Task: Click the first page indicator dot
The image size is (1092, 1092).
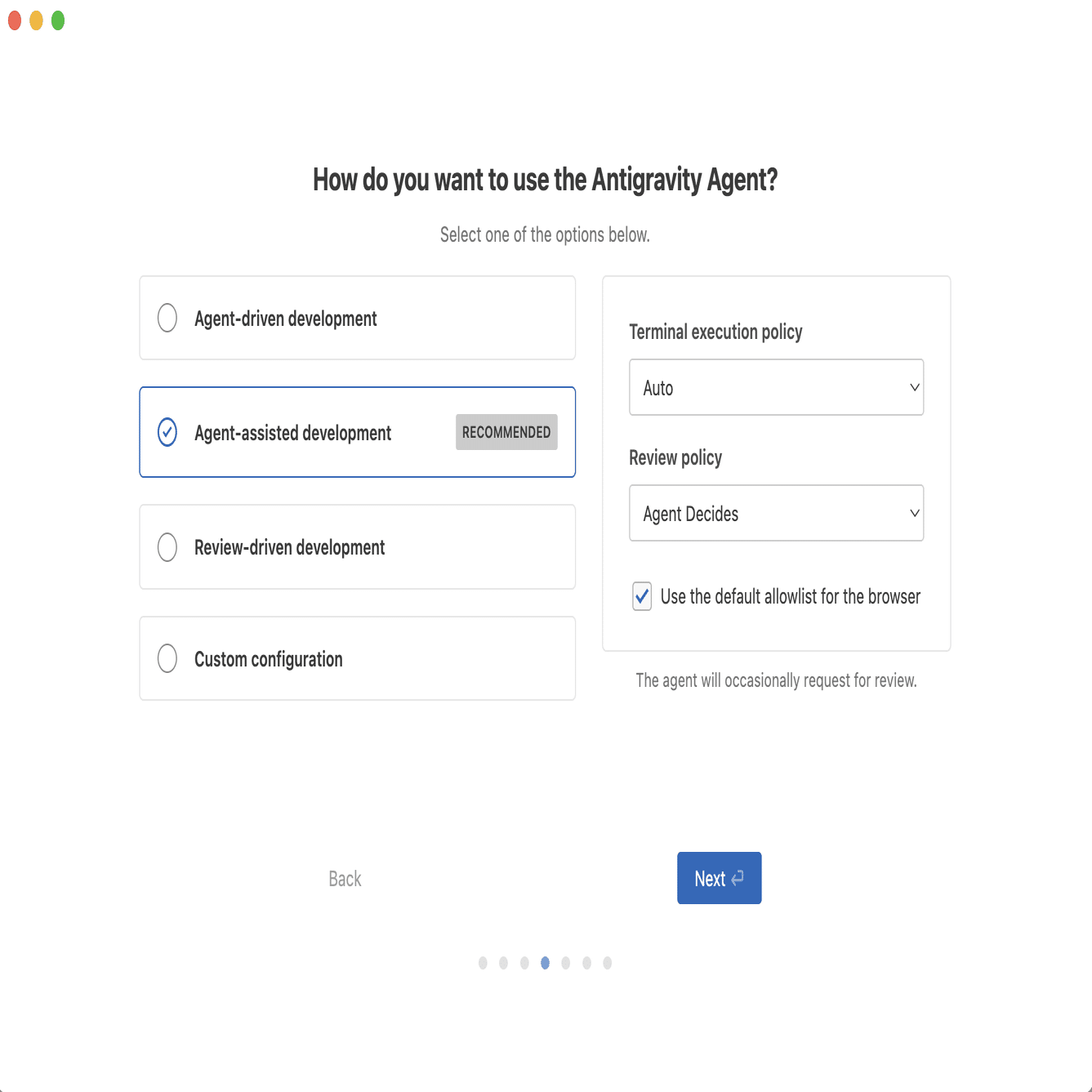Action: click(483, 963)
